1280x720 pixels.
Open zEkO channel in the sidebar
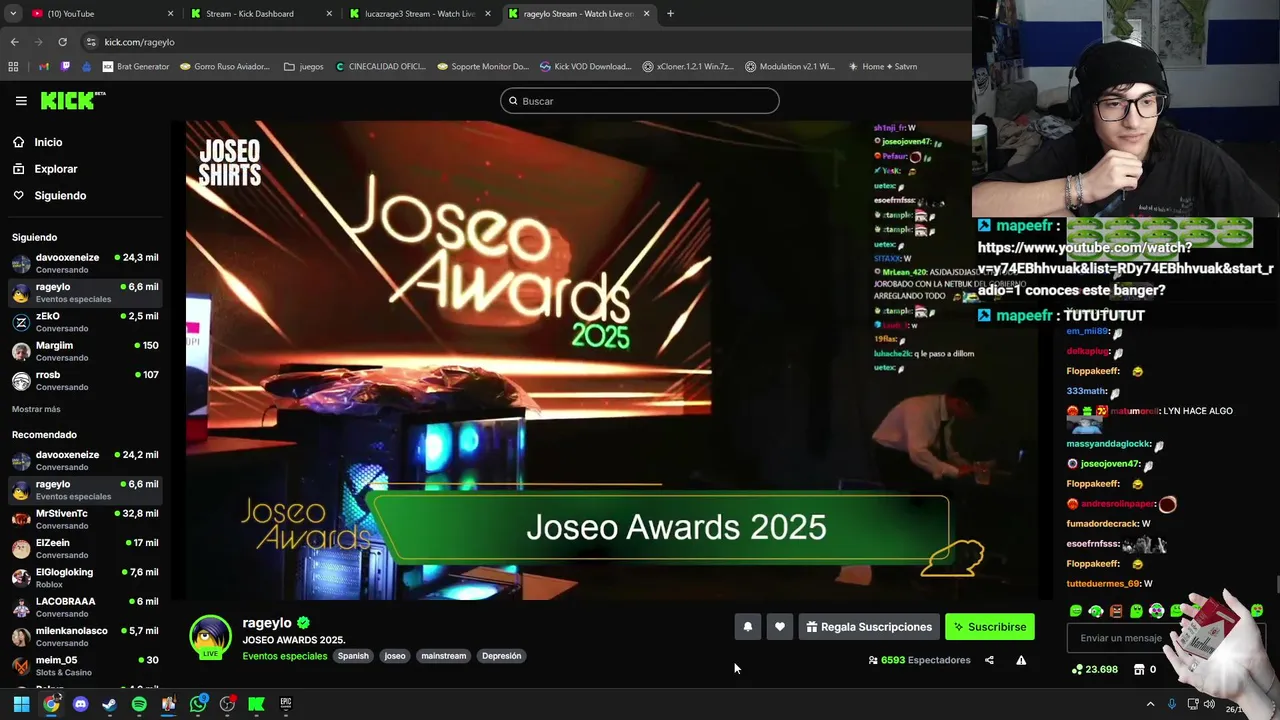click(x=85, y=322)
